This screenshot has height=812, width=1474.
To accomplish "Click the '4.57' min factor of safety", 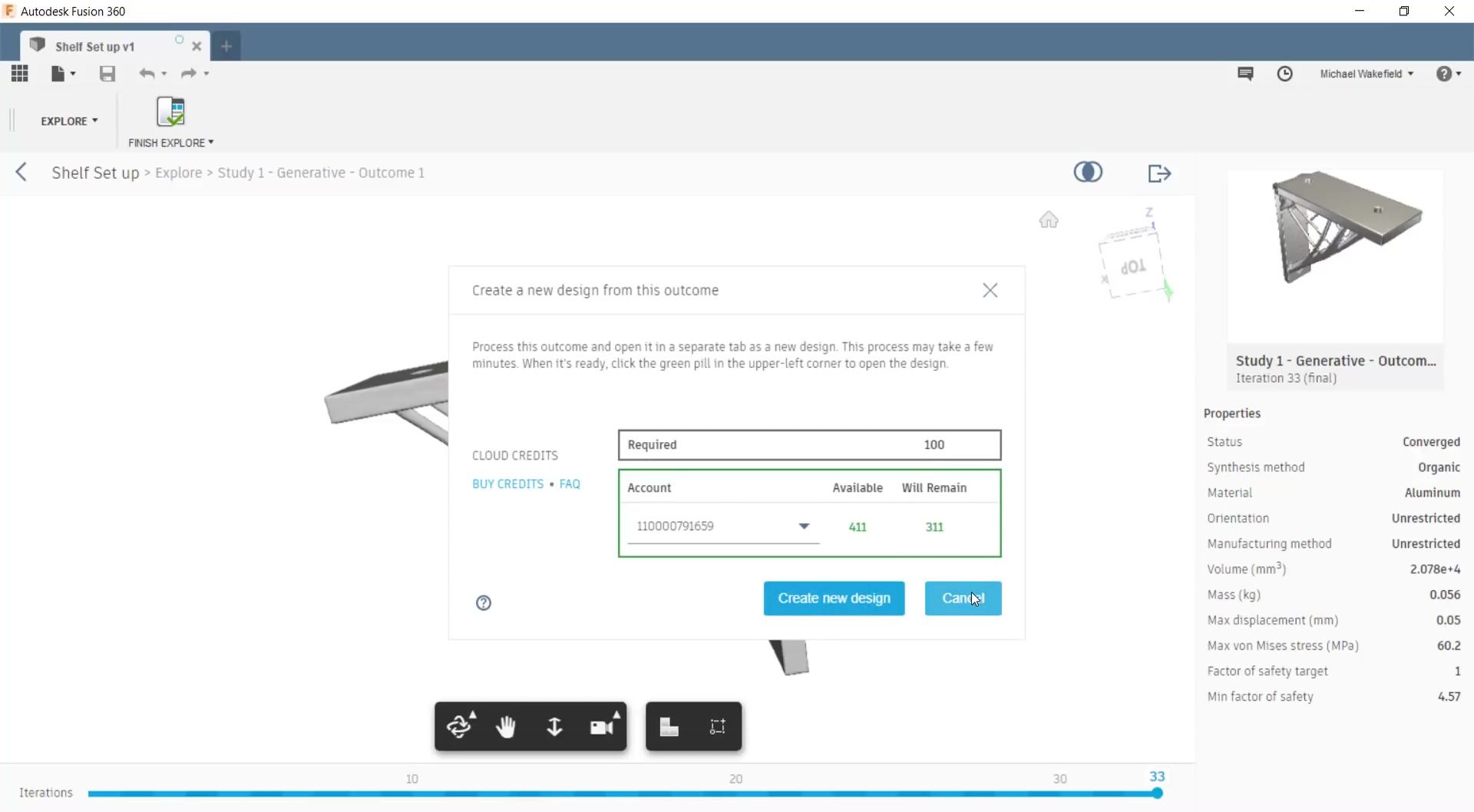I will point(1449,697).
